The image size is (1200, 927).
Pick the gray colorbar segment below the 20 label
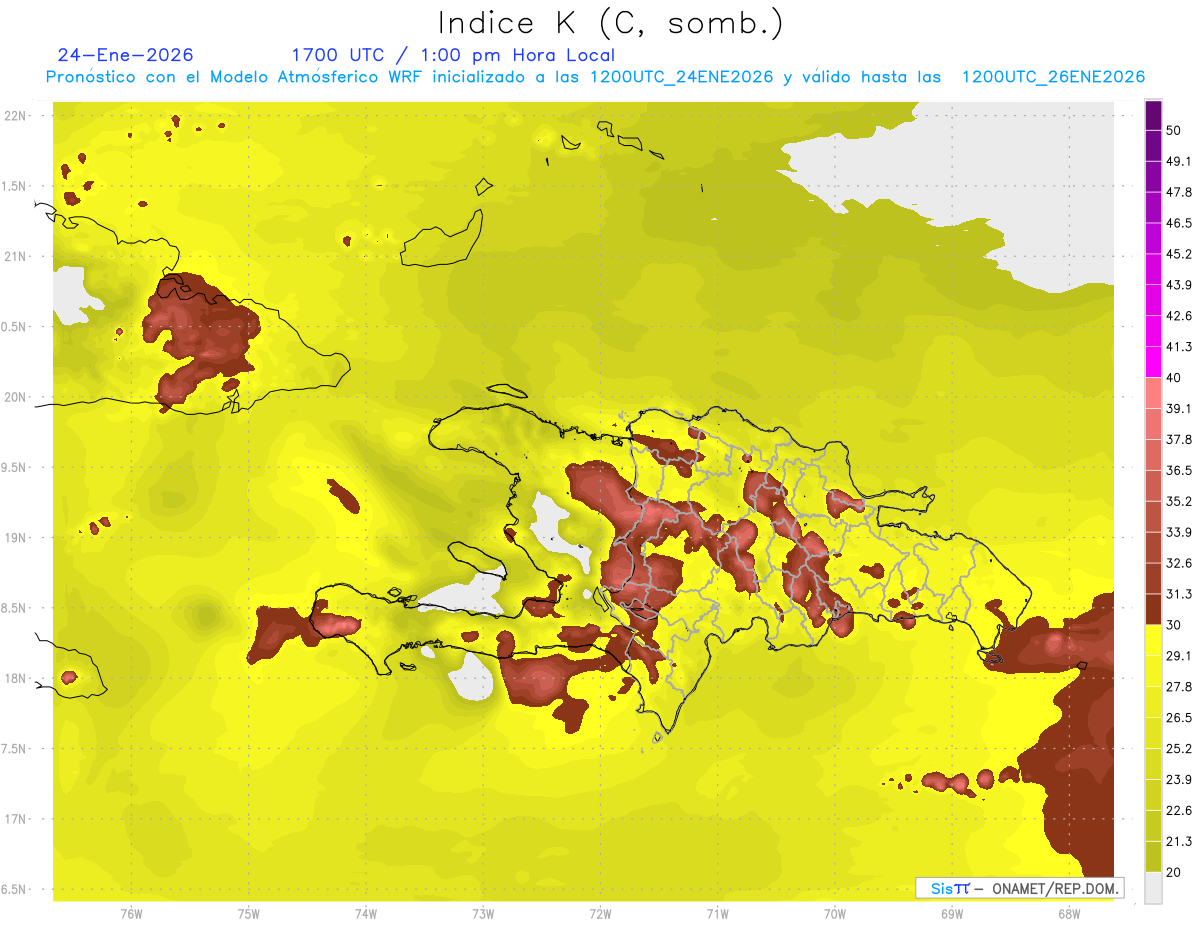(1154, 888)
